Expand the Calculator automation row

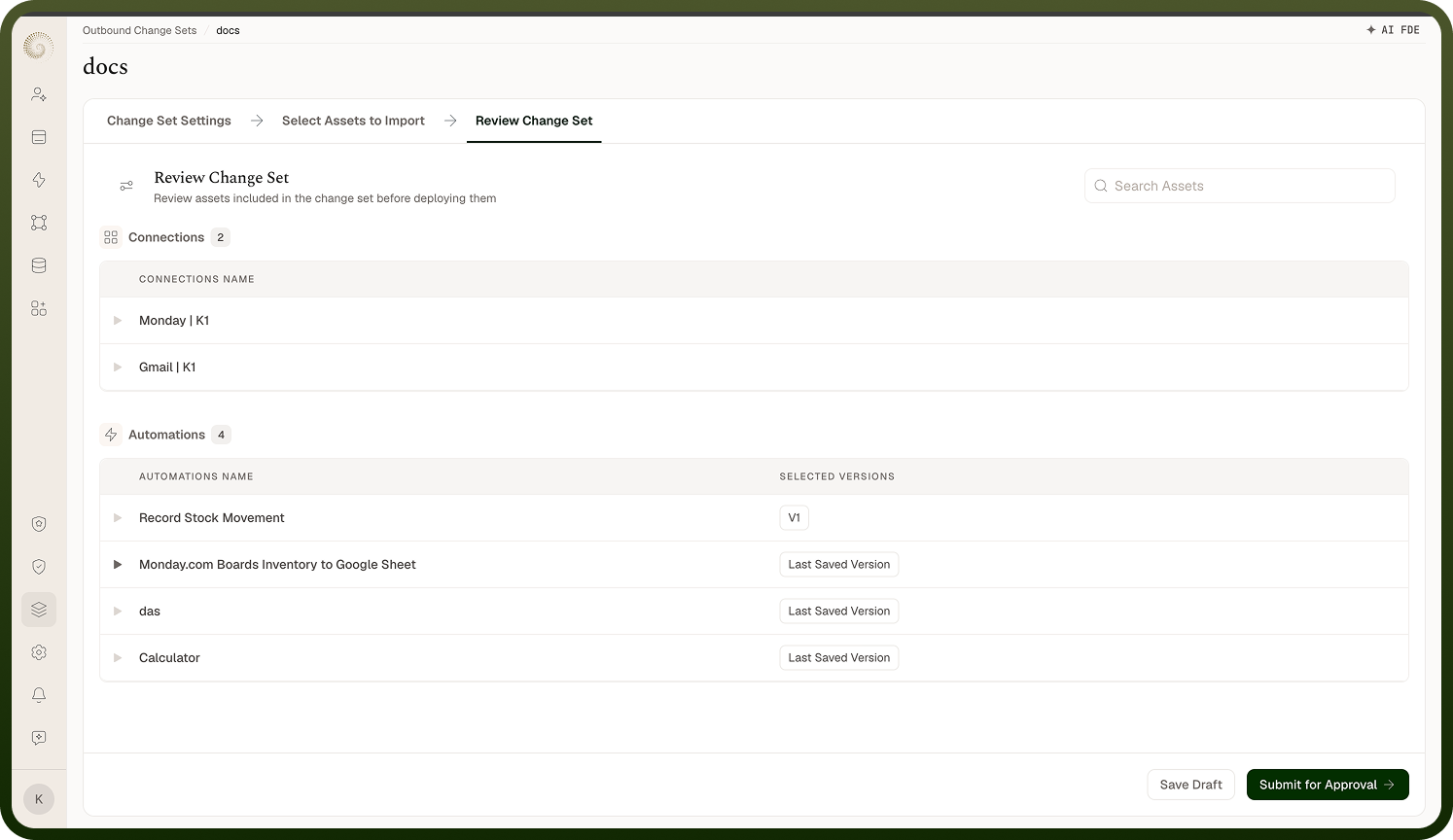[x=118, y=658]
